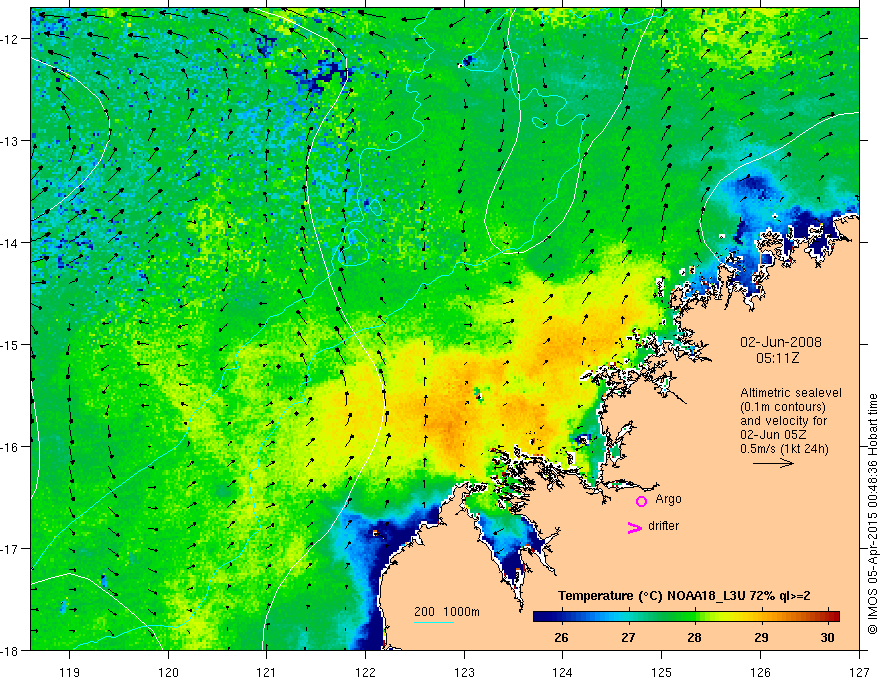Viewport: 880px width, 680px height.
Task: Click the latitude axis label '-14'
Action: pos(10,243)
